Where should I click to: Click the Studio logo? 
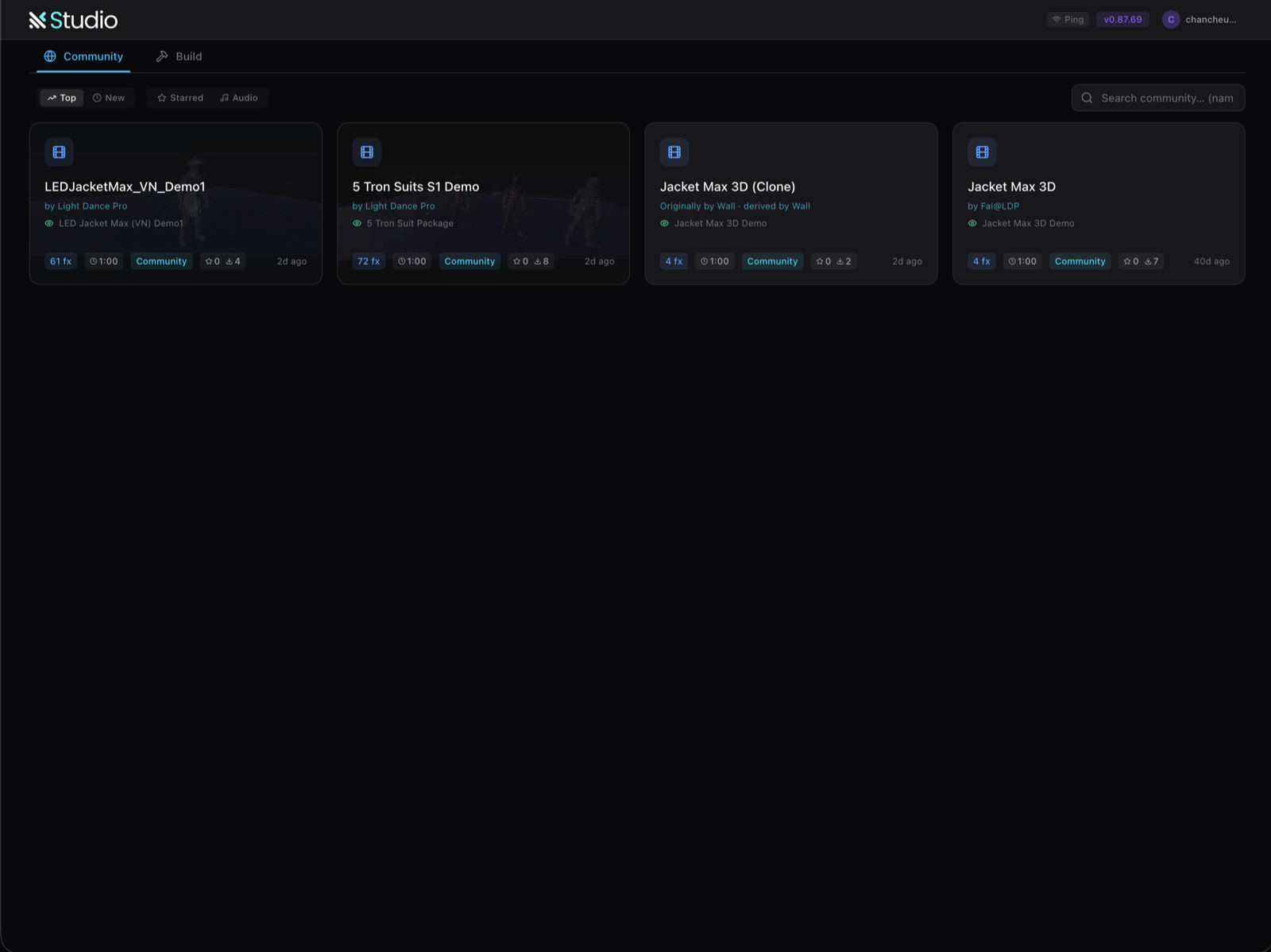pyautogui.click(x=73, y=20)
